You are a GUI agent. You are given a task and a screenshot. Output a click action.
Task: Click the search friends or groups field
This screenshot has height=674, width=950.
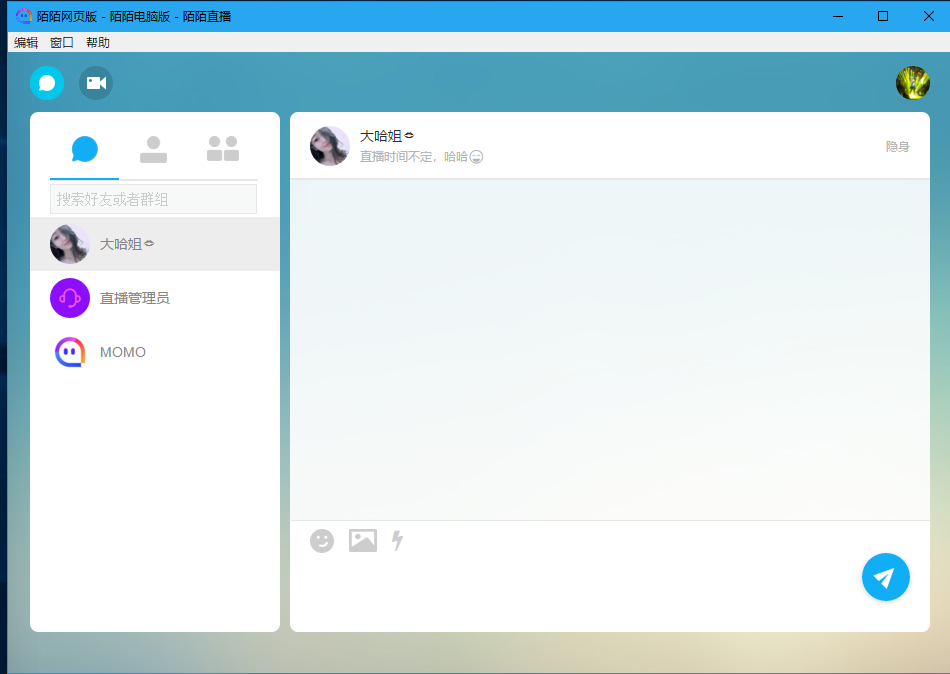pyautogui.click(x=153, y=198)
